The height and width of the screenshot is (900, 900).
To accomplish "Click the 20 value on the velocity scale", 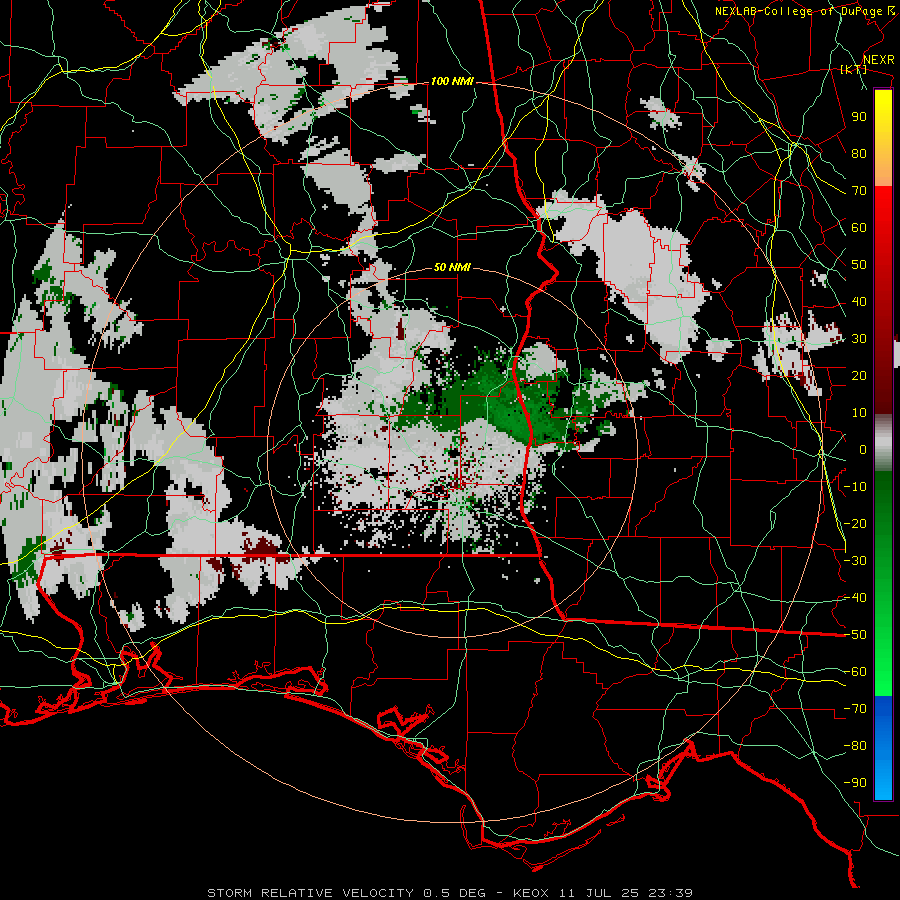I will coord(859,376).
